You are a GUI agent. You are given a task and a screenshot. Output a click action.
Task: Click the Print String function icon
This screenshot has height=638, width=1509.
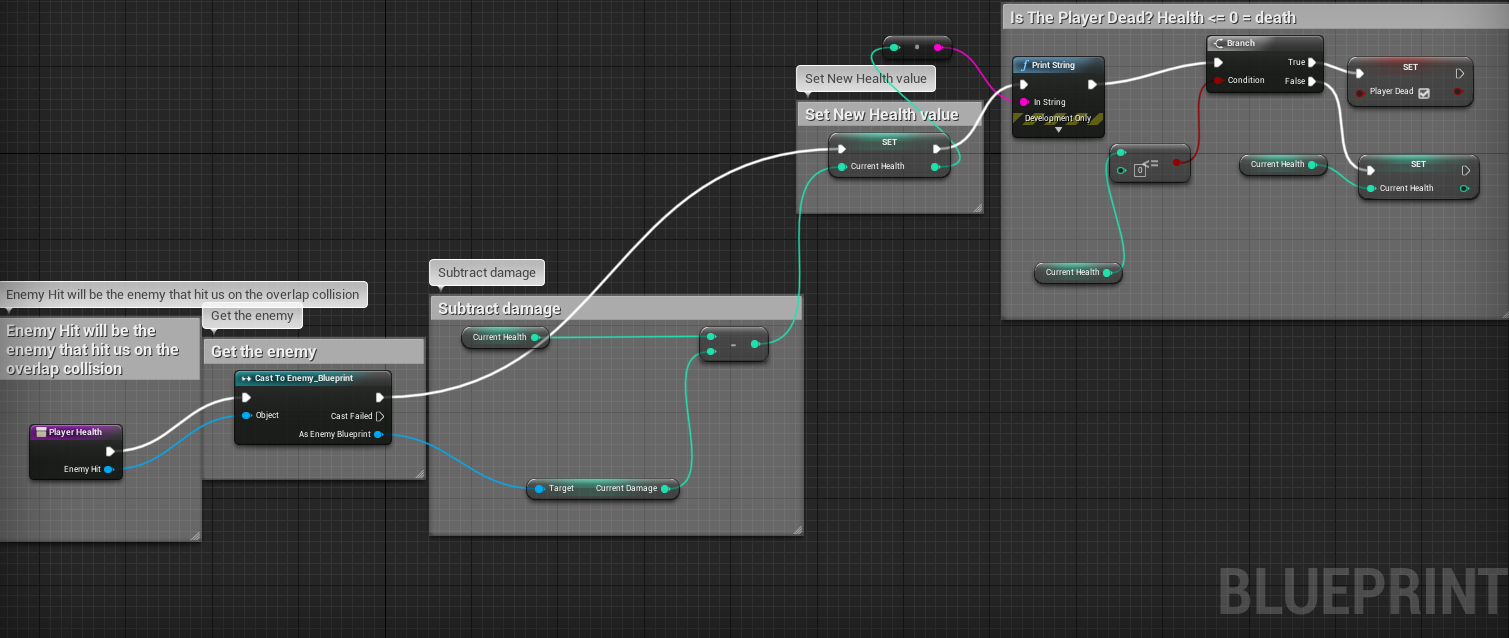[1024, 65]
